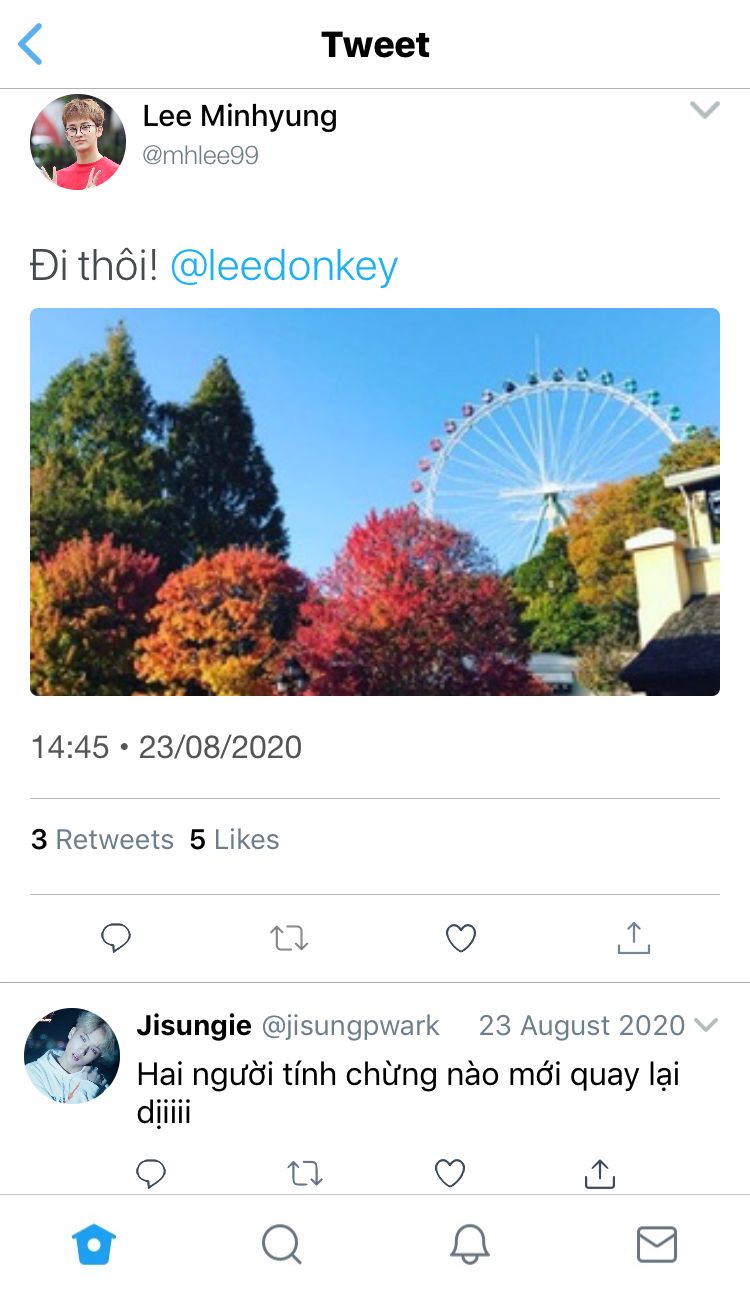This screenshot has height=1294, width=750.
Task: Open Lee Minhyung's profile picture
Action: click(x=78, y=142)
